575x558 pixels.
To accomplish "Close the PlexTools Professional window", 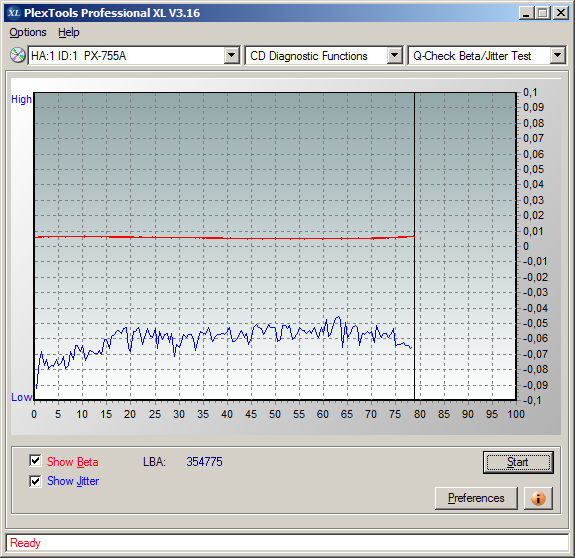I will 561,13.
